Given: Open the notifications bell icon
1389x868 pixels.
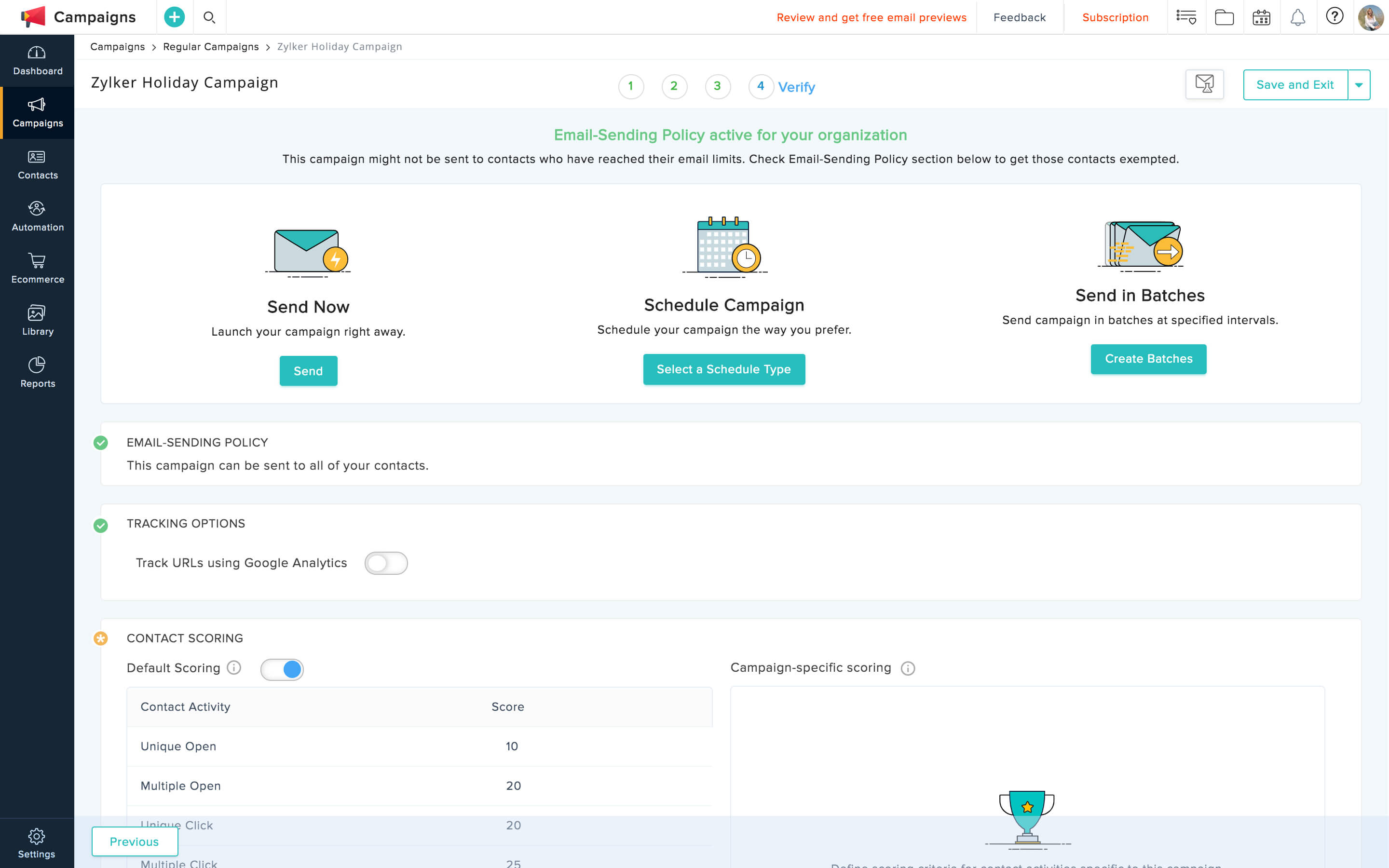Looking at the screenshot, I should (1298, 17).
